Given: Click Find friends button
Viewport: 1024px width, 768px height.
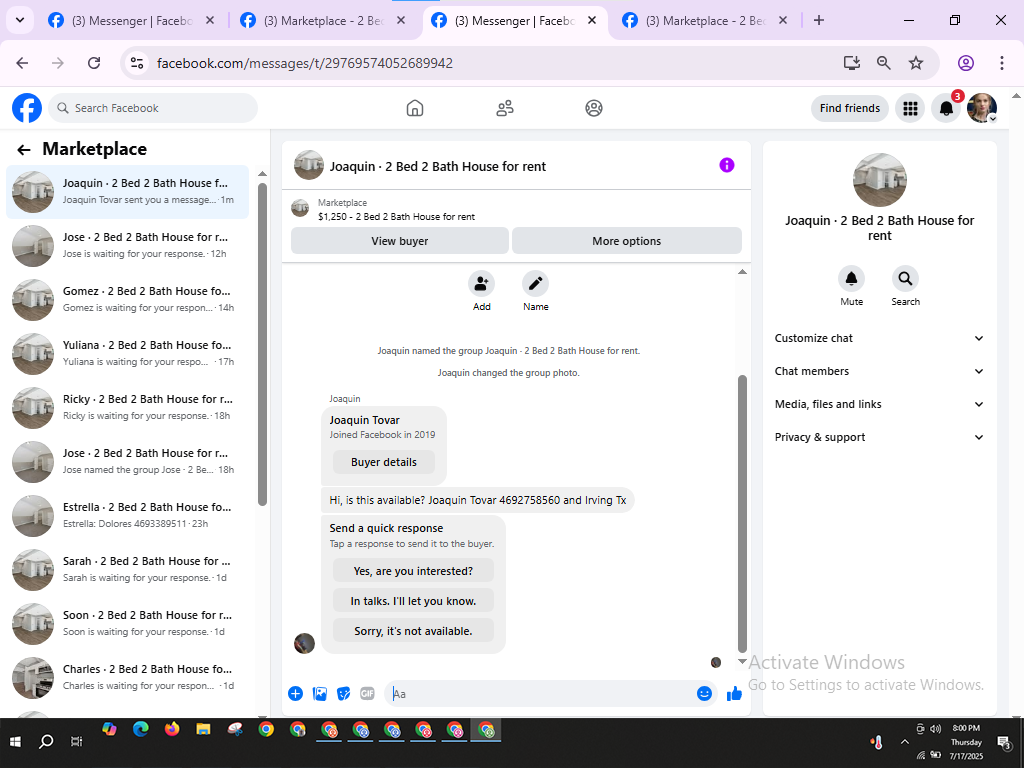Looking at the screenshot, I should coord(850,108).
